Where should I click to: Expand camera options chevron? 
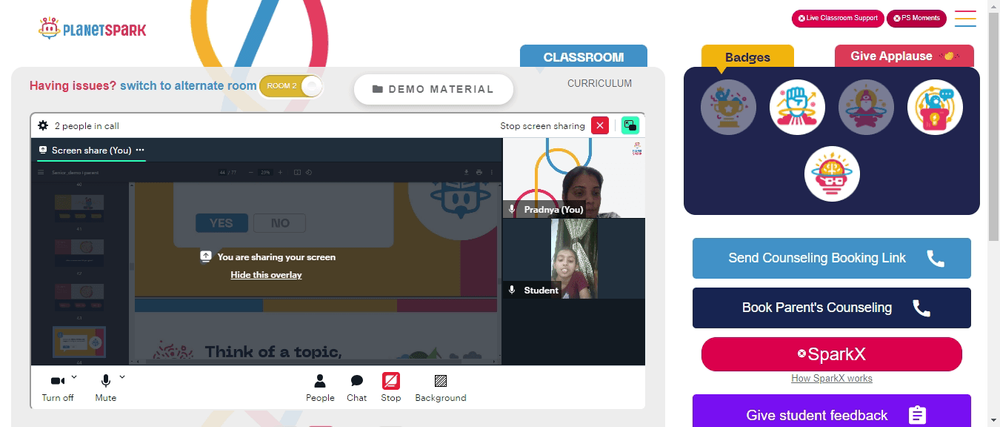74,377
